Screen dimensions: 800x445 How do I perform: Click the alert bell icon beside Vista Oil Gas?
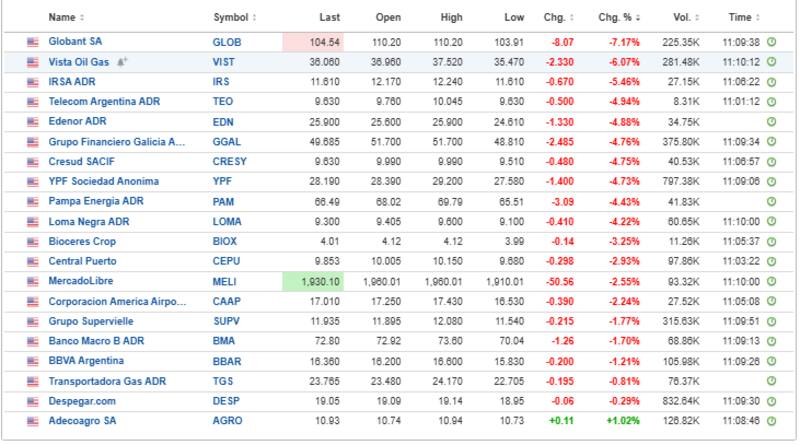(122, 61)
